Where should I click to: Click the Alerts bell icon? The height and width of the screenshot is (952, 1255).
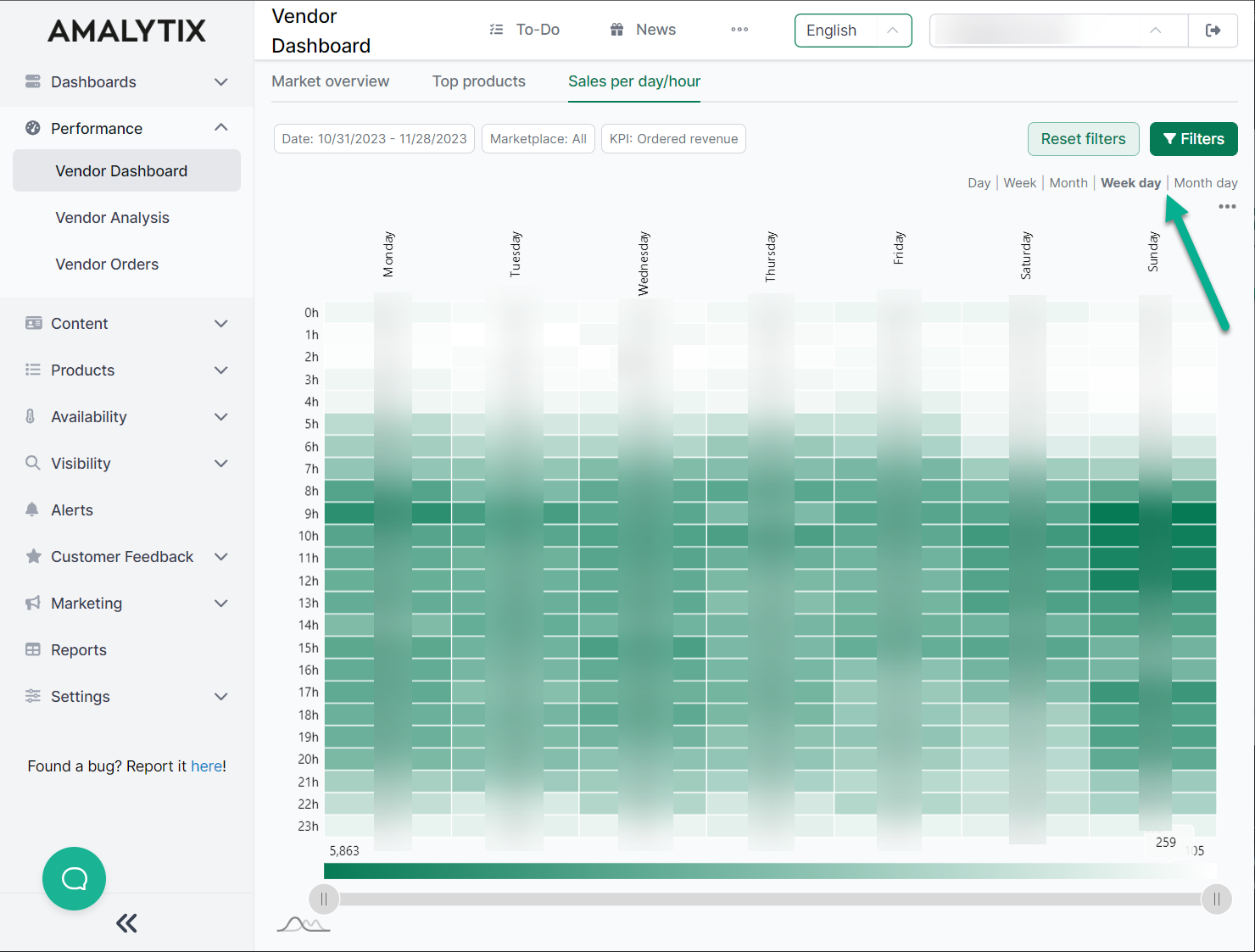coord(32,509)
